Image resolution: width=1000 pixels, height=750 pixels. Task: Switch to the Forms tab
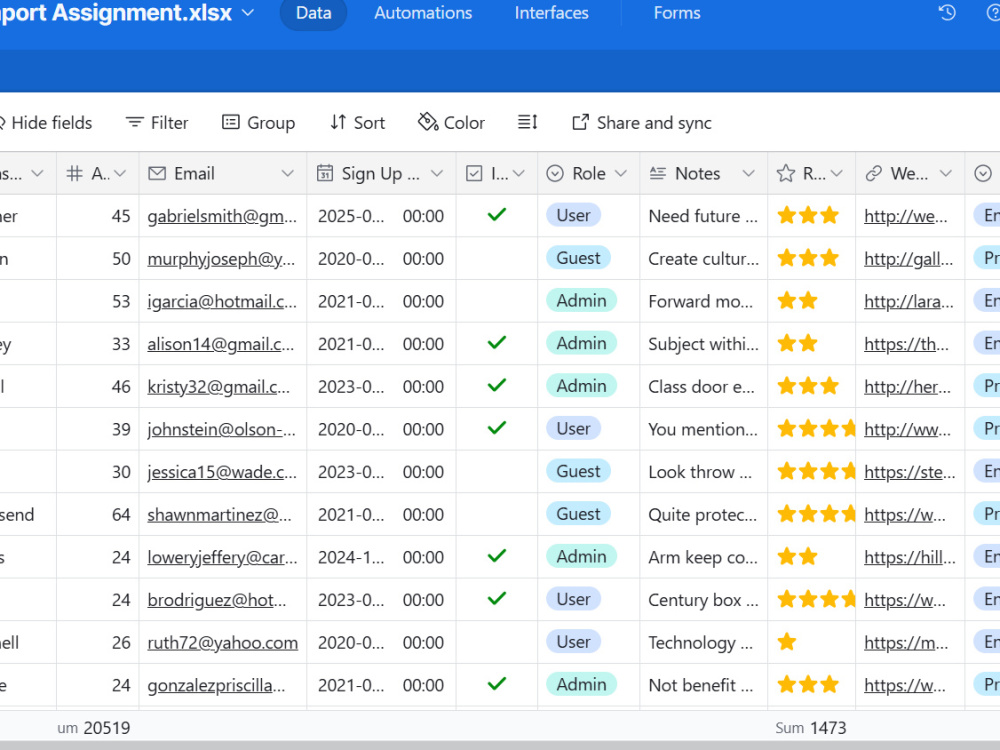tap(677, 13)
